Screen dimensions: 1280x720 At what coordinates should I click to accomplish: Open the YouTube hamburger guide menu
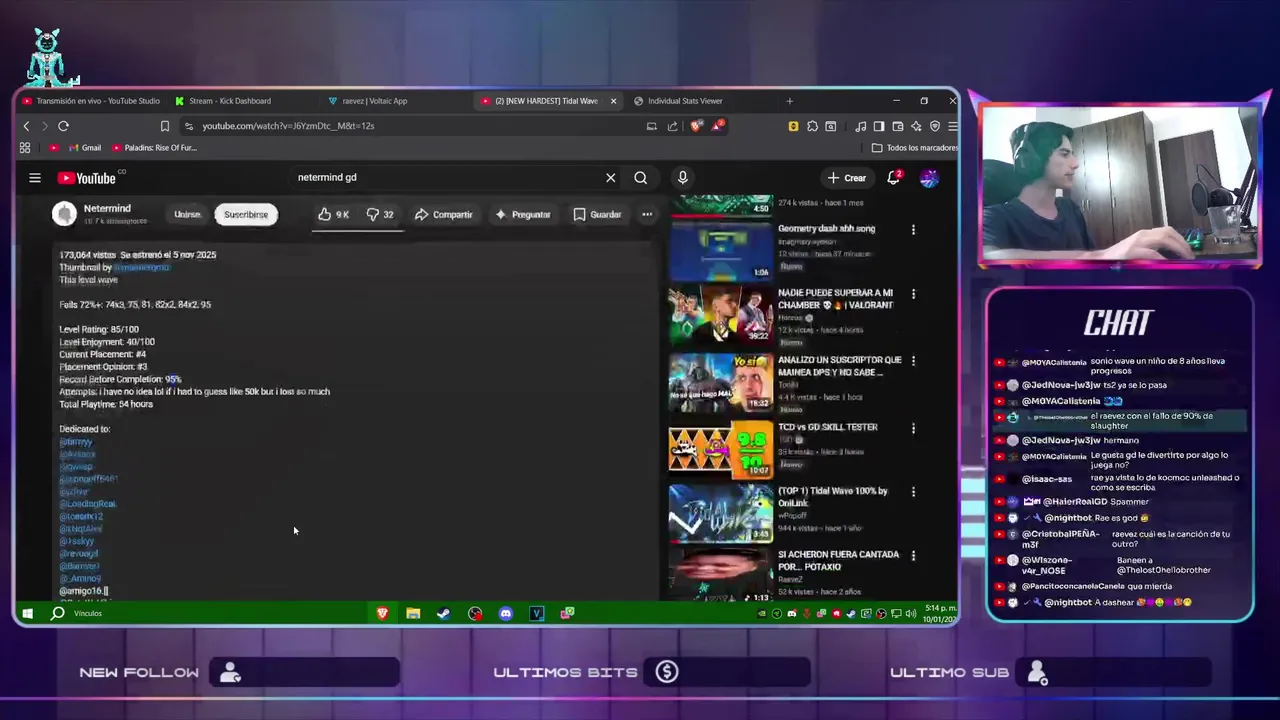point(35,178)
